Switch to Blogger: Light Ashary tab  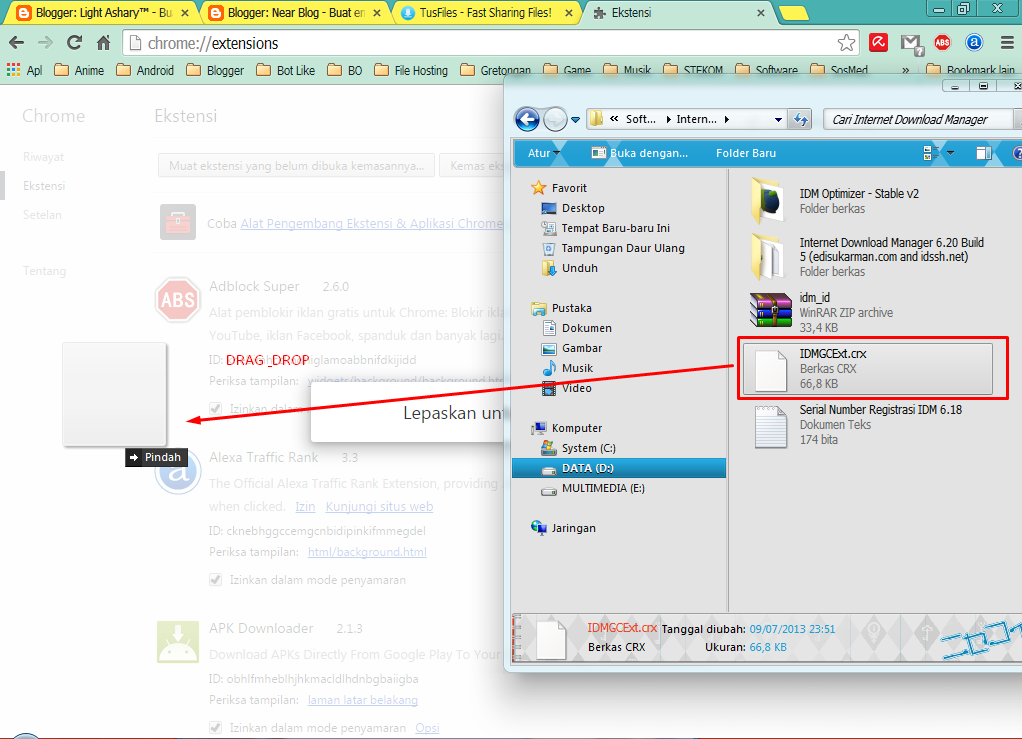(x=102, y=12)
